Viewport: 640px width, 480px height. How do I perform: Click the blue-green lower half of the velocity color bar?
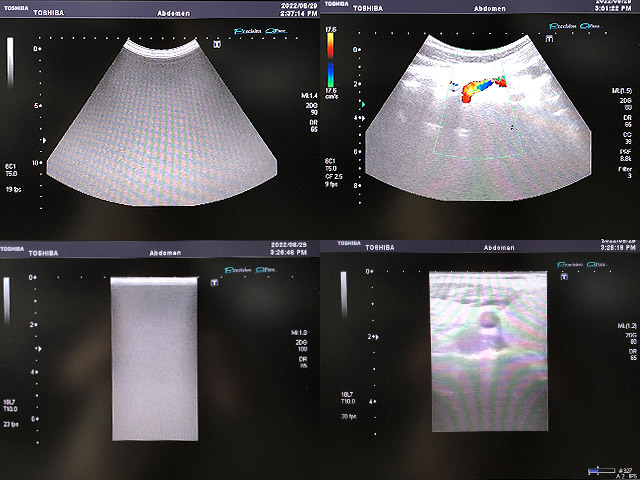[x=330, y=74]
